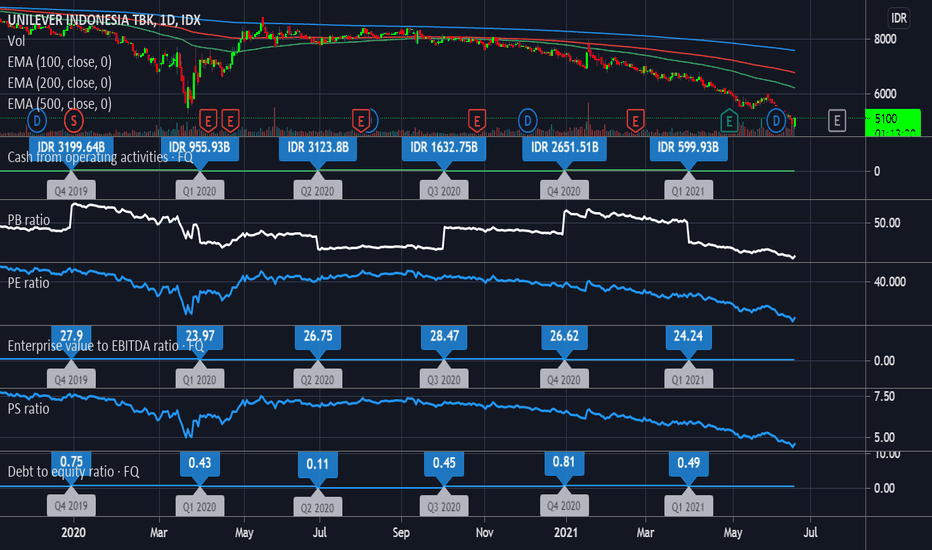Click the 8000 price axis label
Image resolution: width=932 pixels, height=550 pixels.
[x=884, y=39]
